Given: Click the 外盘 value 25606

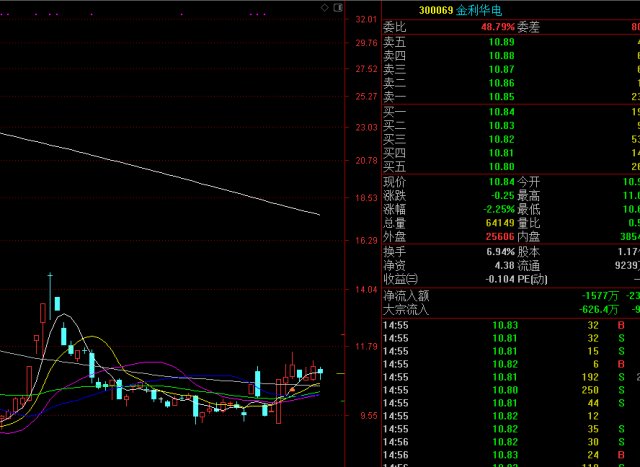Looking at the screenshot, I should (499, 237).
